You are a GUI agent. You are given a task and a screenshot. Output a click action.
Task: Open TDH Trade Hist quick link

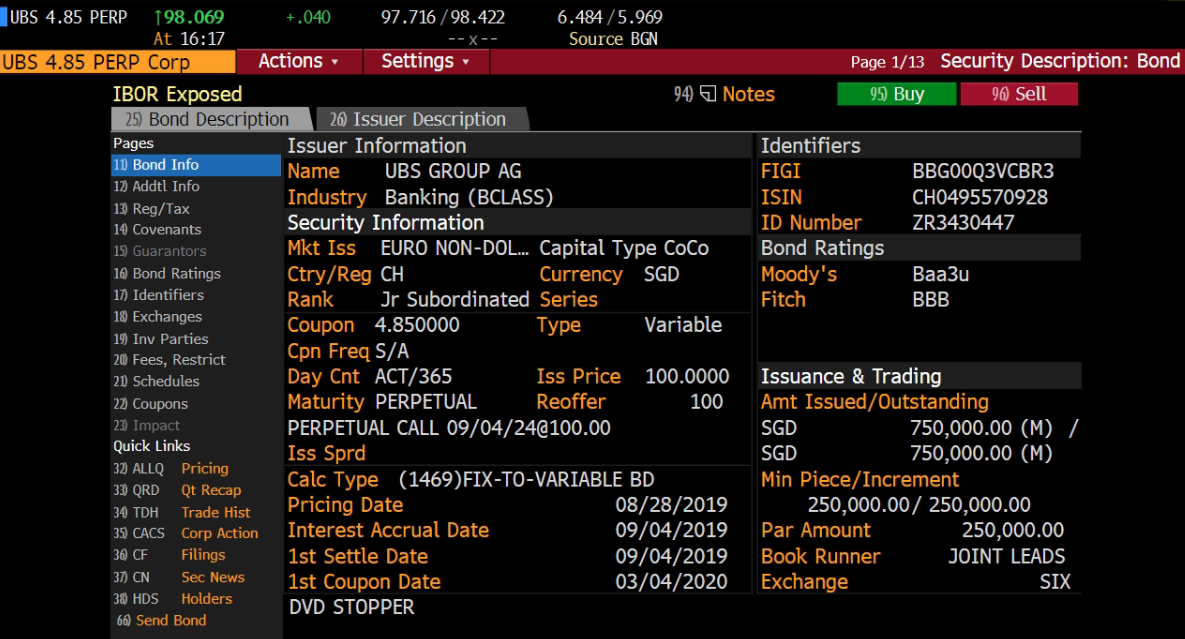[182, 512]
